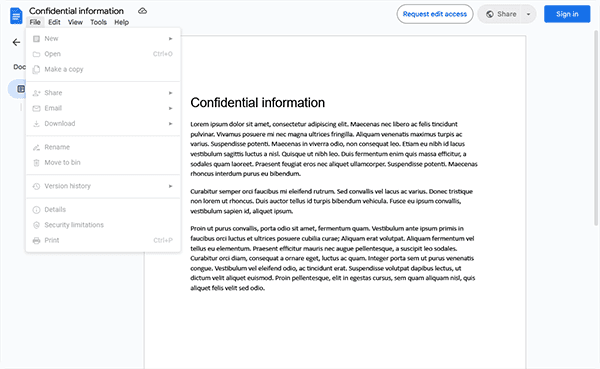Choose Rename in the File menu
The width and height of the screenshot is (600, 369).
tap(103, 147)
